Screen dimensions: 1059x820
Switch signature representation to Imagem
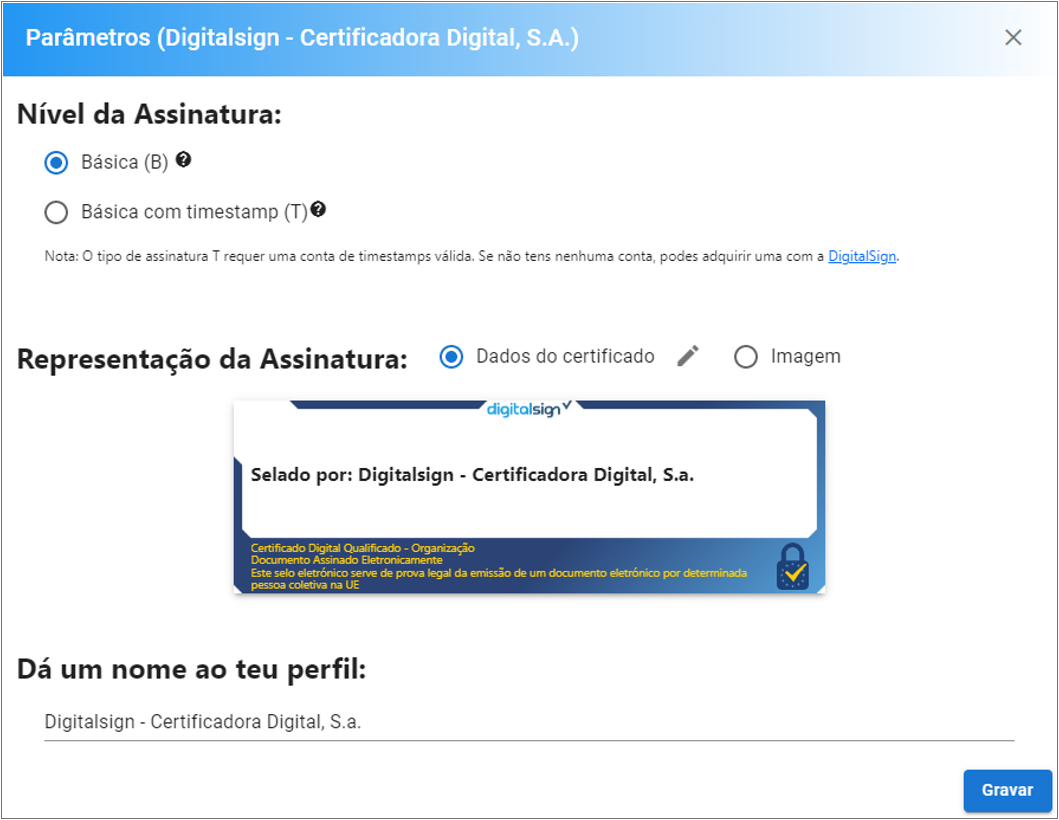click(x=745, y=356)
